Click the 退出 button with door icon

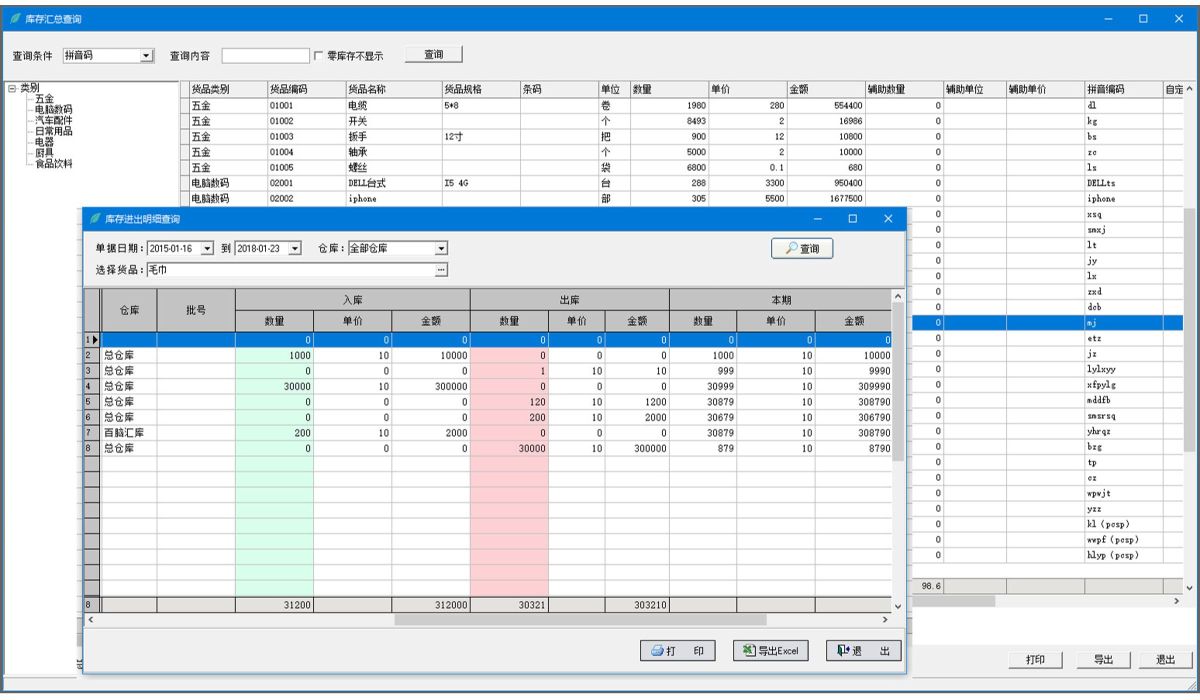pos(863,651)
